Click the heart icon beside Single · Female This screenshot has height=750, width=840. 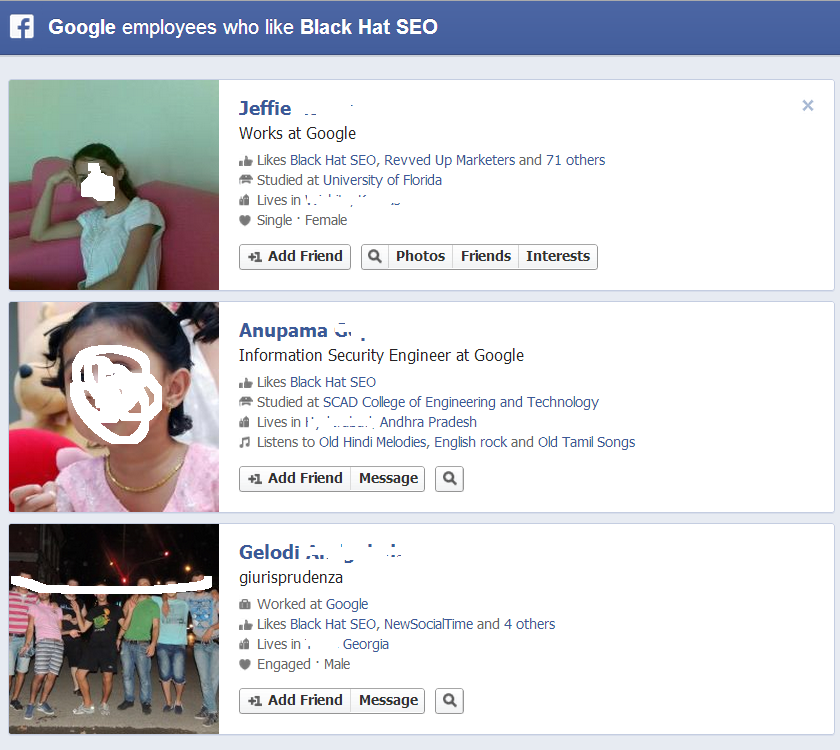pos(245,221)
